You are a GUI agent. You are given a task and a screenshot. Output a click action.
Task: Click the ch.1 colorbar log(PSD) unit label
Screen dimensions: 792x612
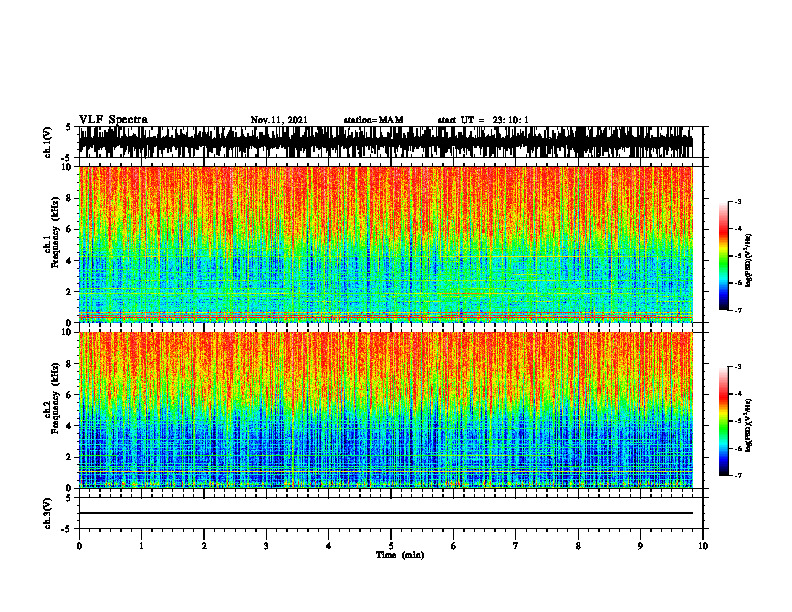click(x=749, y=260)
